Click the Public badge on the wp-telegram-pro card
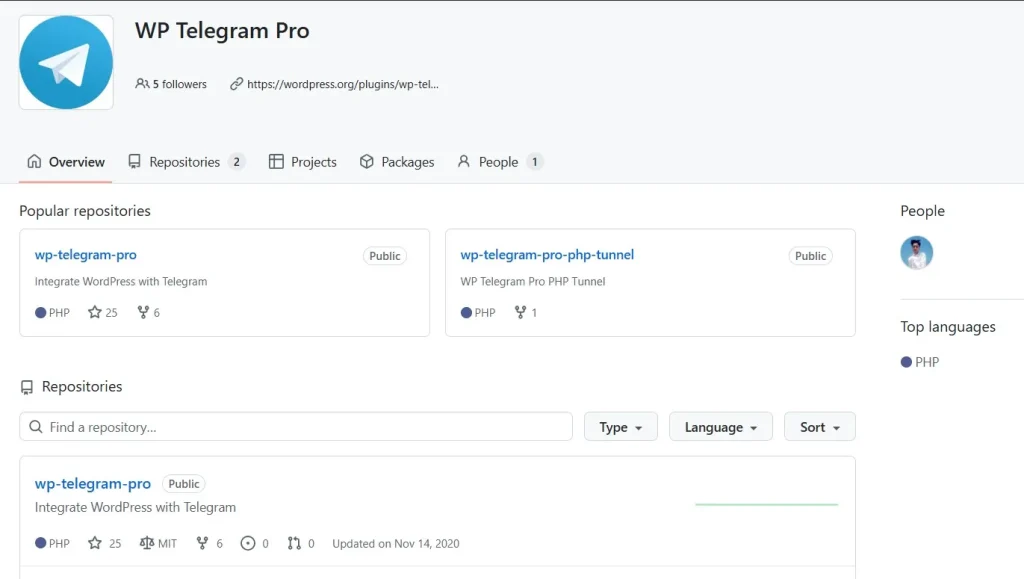Screen dimensions: 1024x579 click(385, 256)
